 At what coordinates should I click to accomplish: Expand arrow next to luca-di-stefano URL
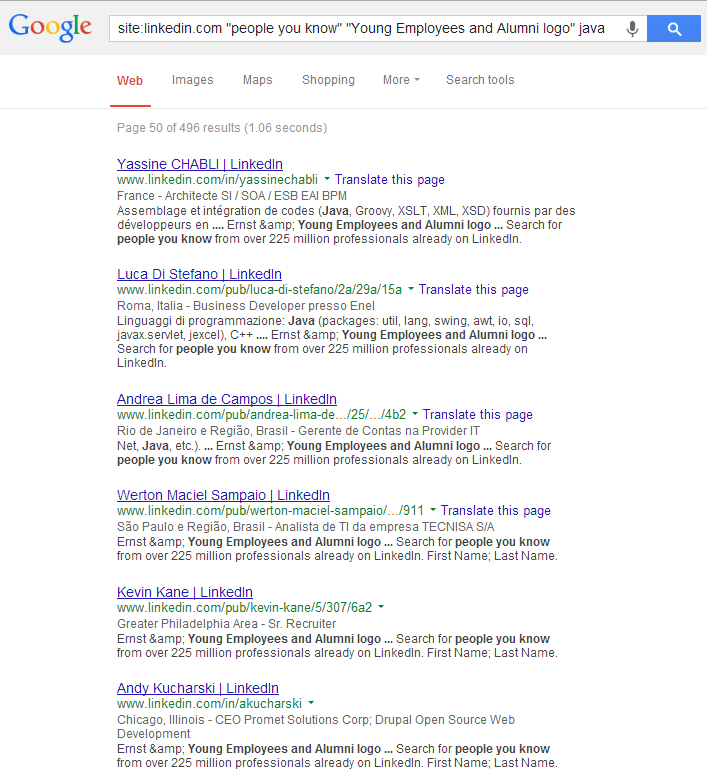[411, 288]
